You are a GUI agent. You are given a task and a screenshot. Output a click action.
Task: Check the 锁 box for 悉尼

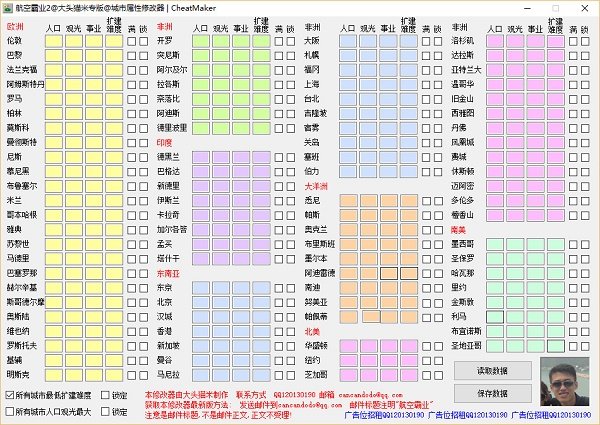[438, 201]
